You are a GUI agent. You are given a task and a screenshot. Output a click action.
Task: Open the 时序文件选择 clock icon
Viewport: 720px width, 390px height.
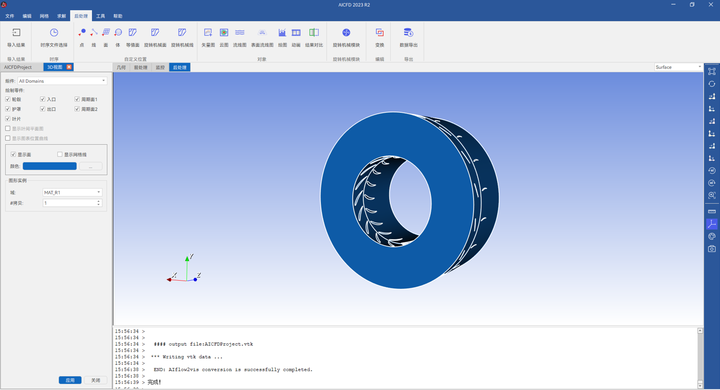click(x=54, y=33)
